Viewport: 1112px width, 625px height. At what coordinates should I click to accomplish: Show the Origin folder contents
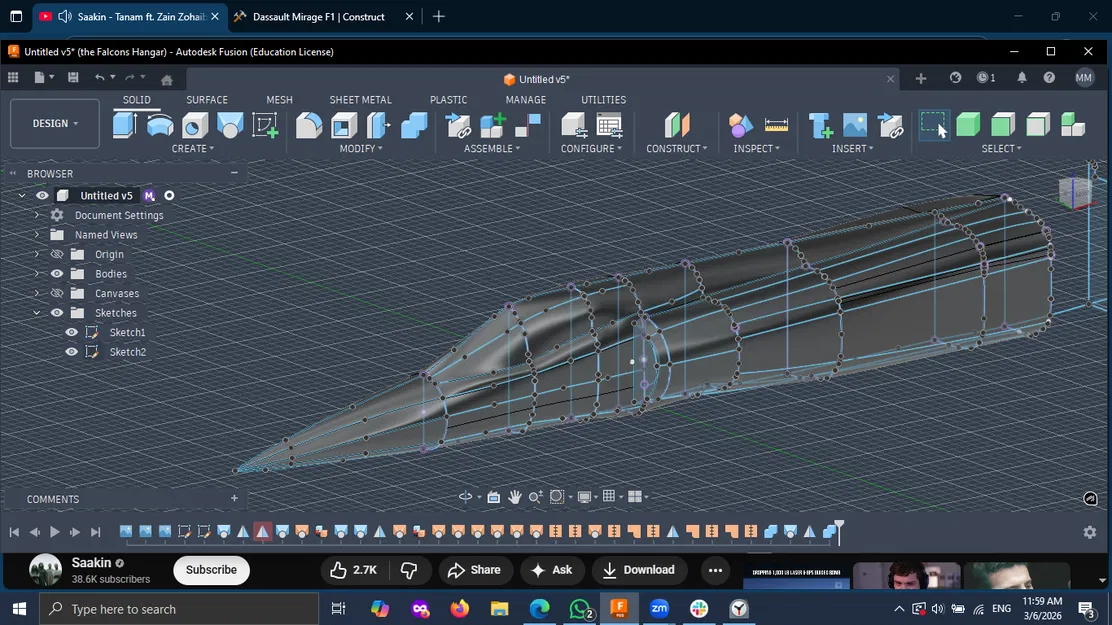click(x=37, y=254)
